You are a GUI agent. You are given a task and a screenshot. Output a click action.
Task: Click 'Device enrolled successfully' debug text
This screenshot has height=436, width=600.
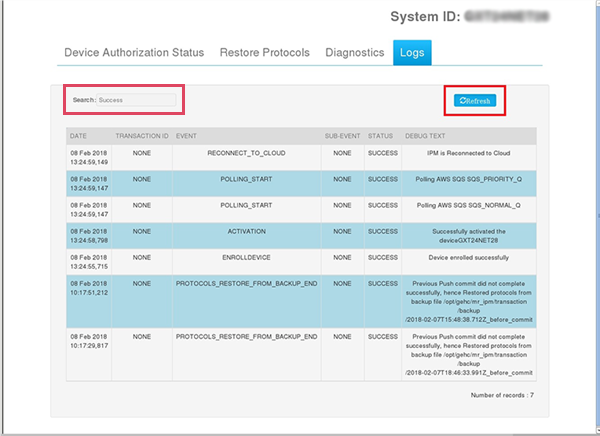[468, 258]
